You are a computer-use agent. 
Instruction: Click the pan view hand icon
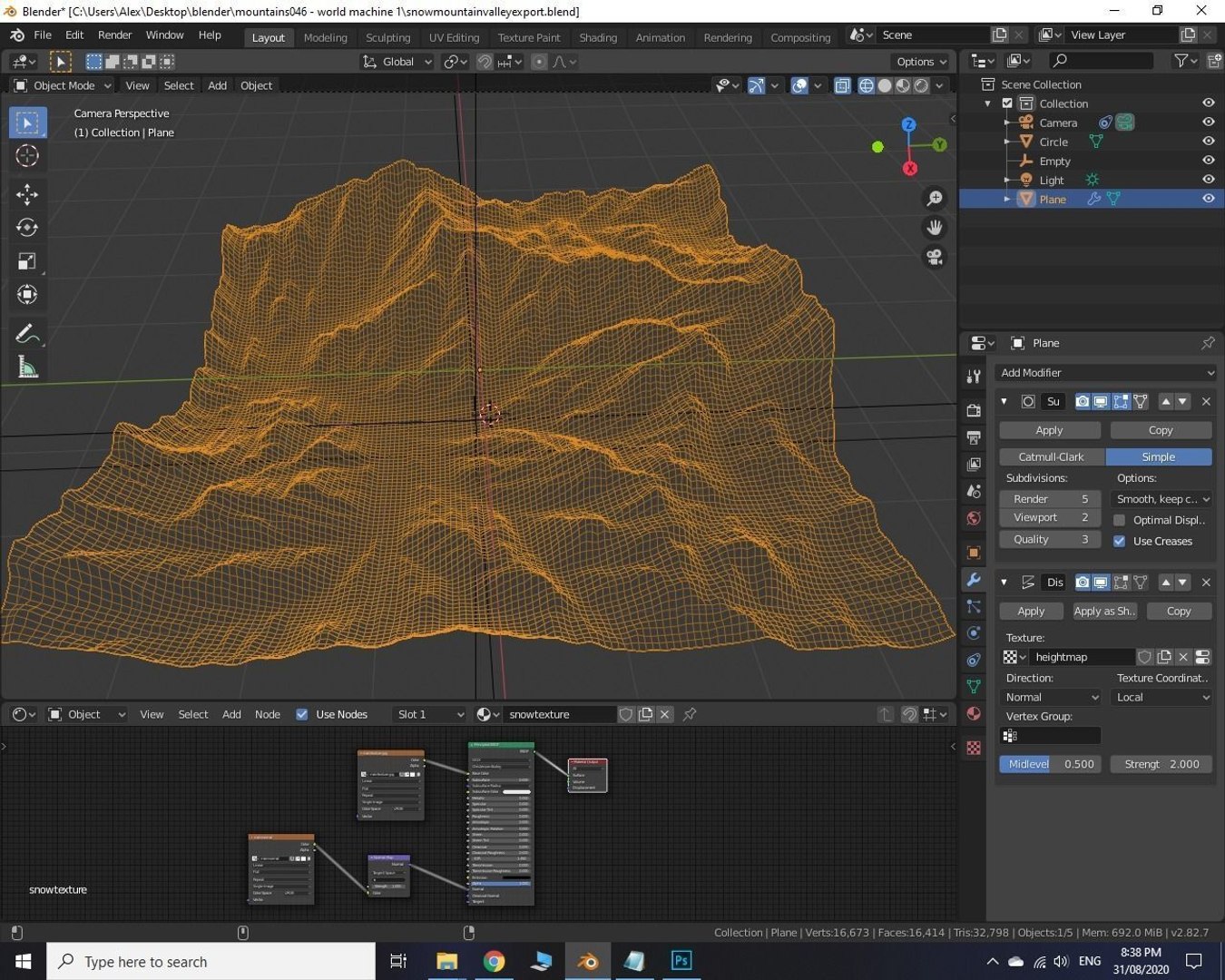(934, 228)
